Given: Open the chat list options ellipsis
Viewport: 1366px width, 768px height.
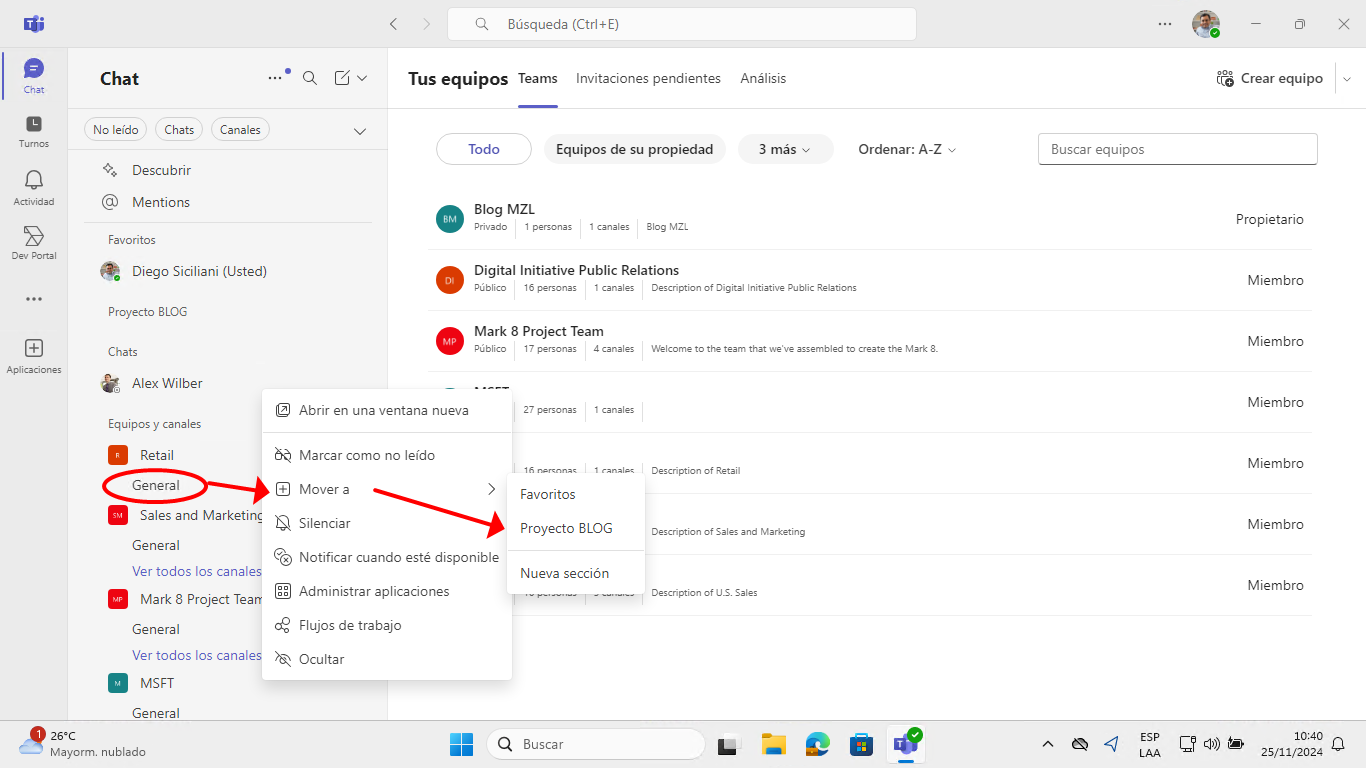Looking at the screenshot, I should click(275, 78).
